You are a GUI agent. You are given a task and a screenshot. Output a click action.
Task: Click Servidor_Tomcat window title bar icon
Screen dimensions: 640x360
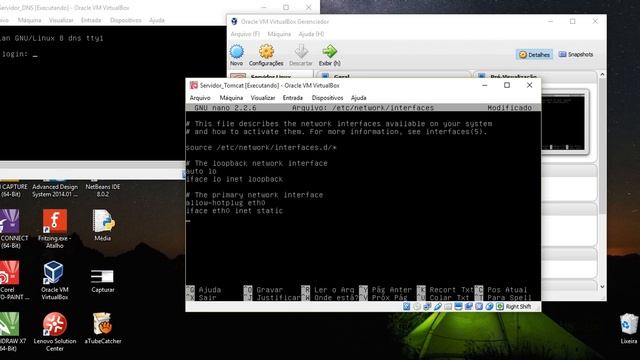point(193,85)
